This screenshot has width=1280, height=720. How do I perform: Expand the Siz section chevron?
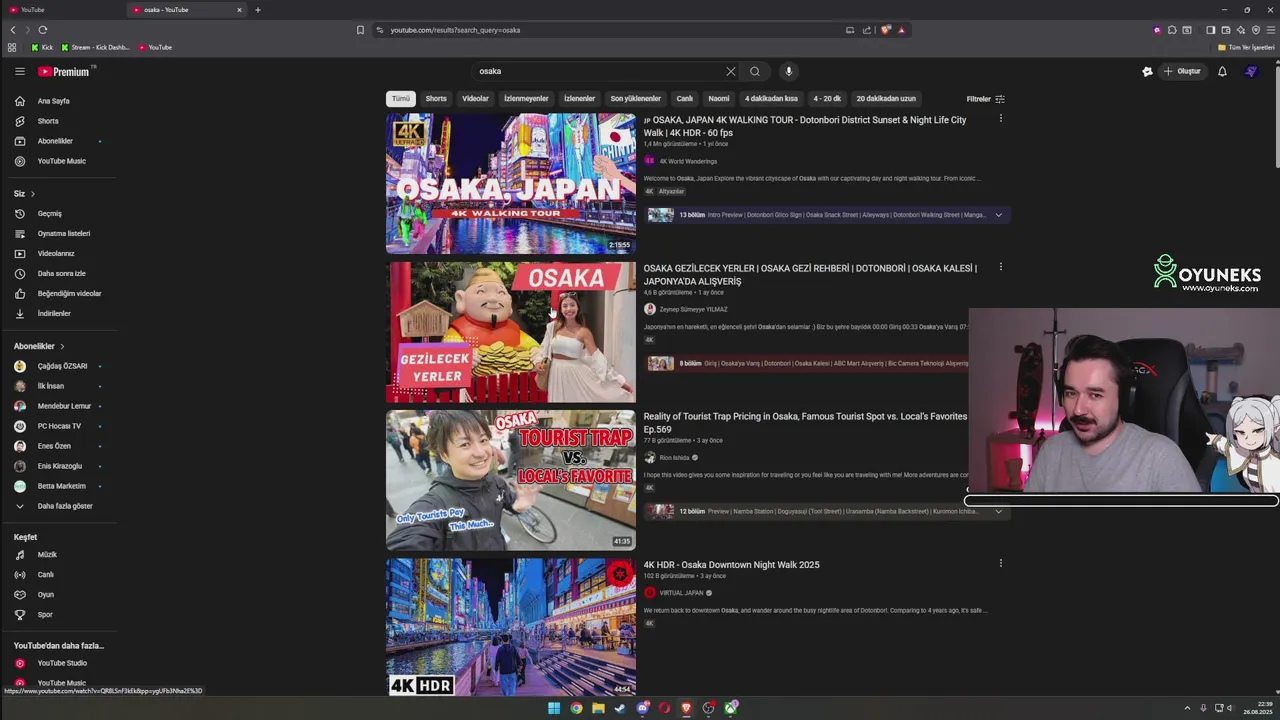32,193
